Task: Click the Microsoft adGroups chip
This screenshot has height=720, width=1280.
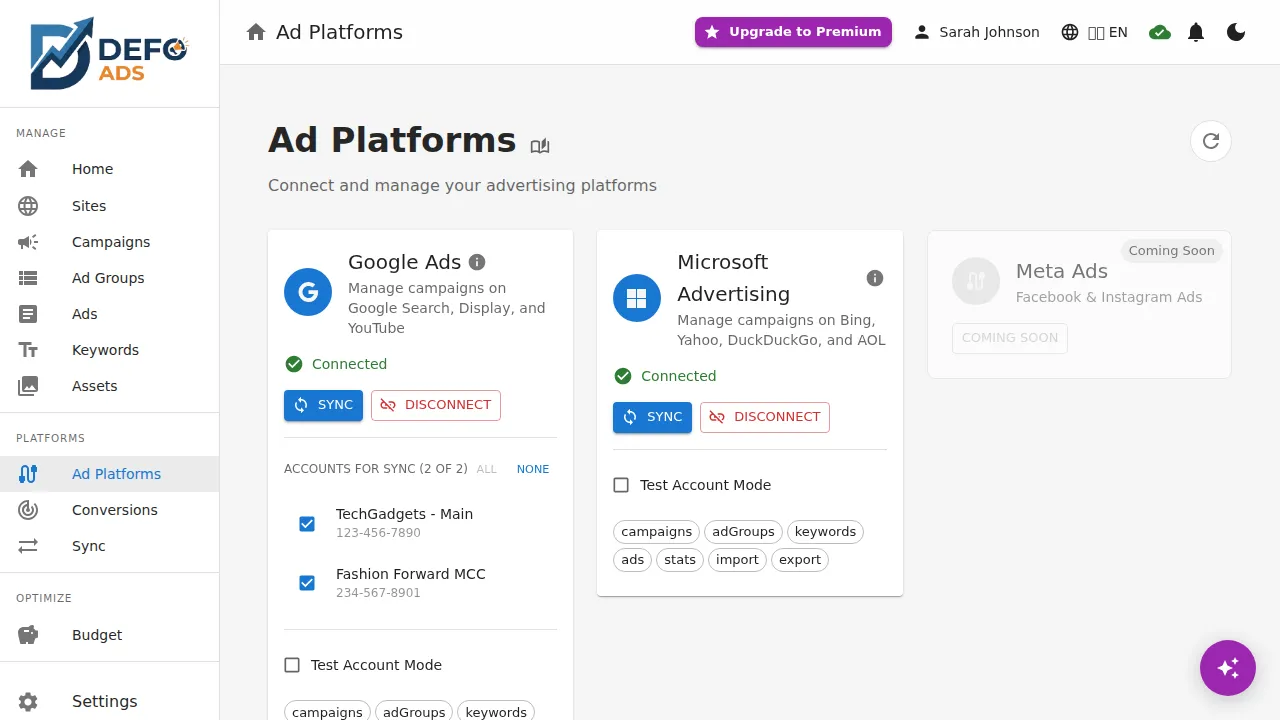Action: tap(743, 532)
